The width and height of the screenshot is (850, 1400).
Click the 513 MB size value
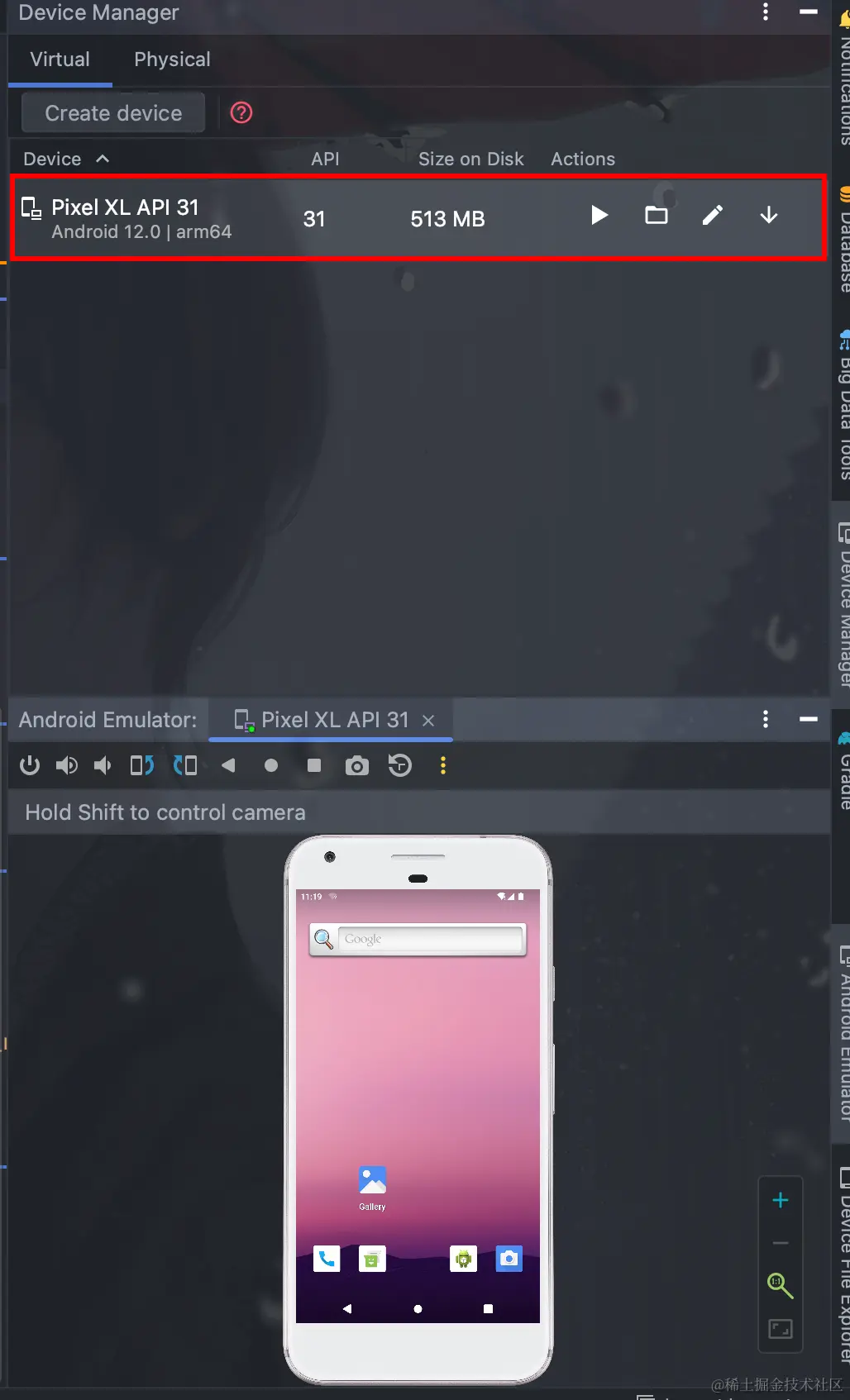447,219
